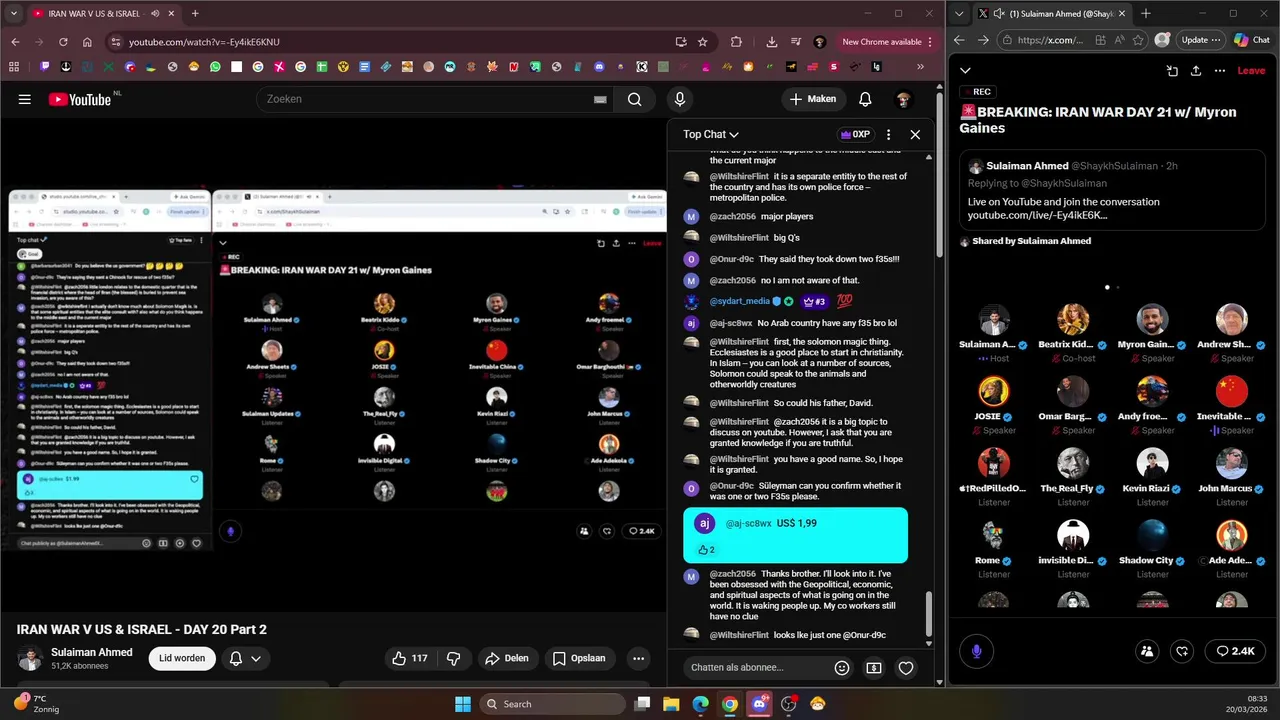Expand the Top Chat mode dropdown

[711, 134]
